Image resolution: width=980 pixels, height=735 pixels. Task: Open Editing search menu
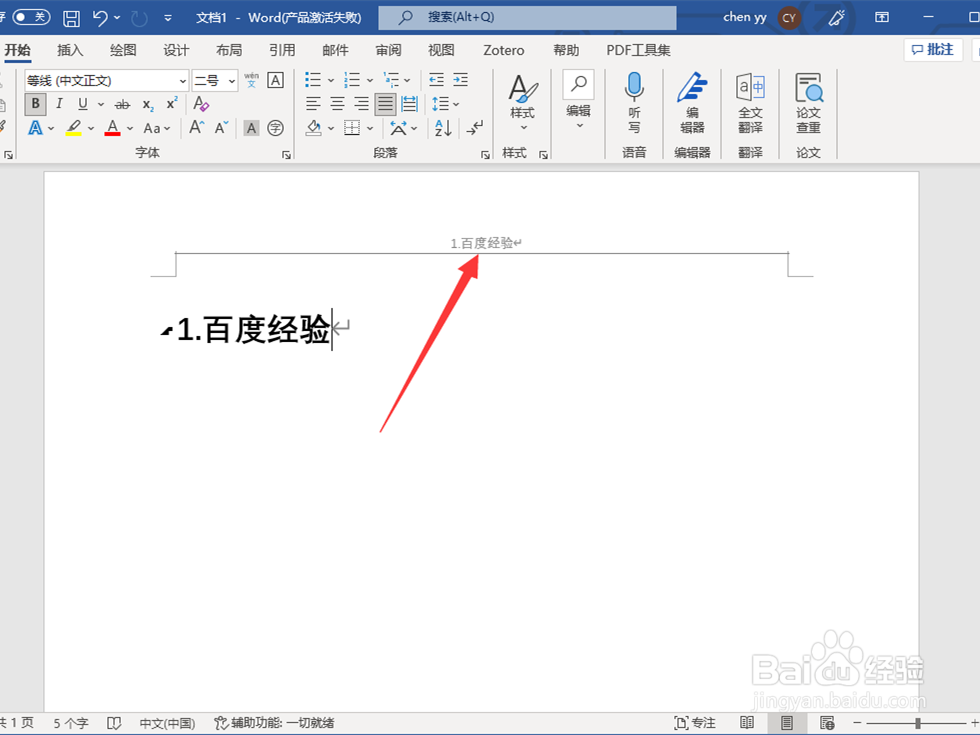click(578, 100)
